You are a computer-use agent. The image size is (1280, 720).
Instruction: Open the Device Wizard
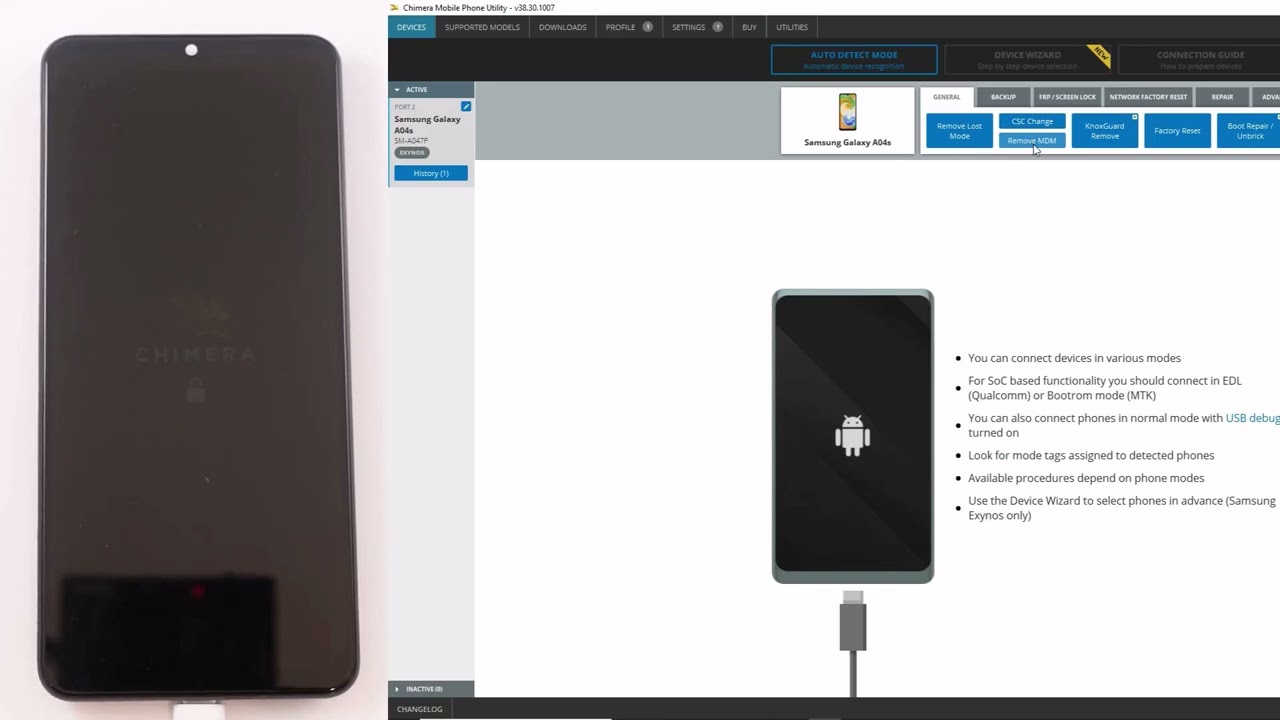point(1027,60)
